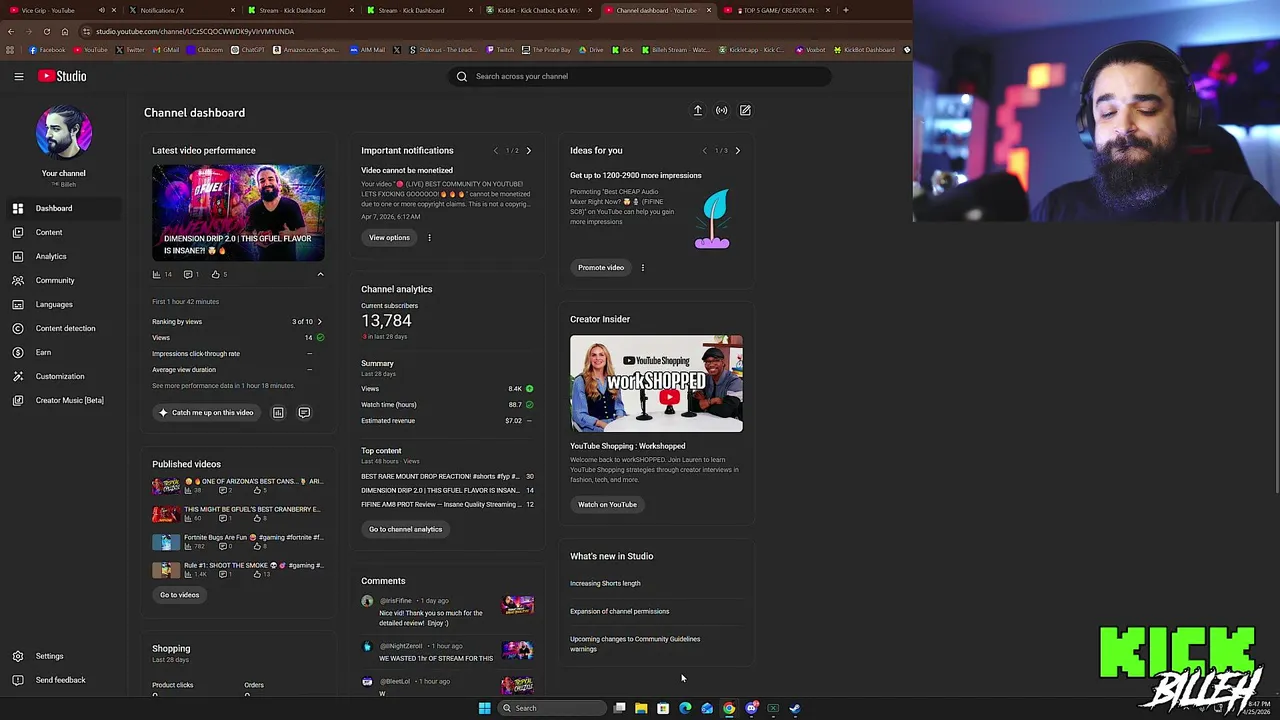Open Rule #1: SHOOT THE SMOKE video
The image size is (1280, 720).
[x=238, y=570]
